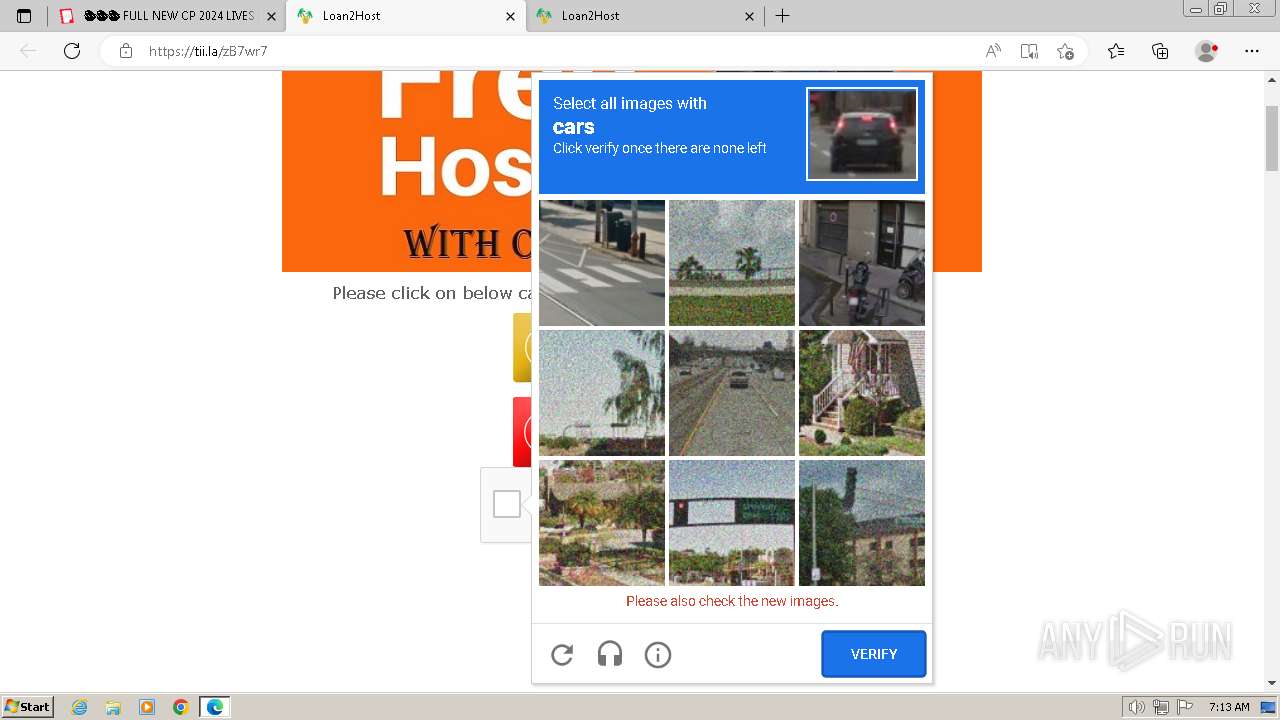Screen dimensions: 1280x720
Task: Open tab actions menu icon
Action: (x=24, y=16)
